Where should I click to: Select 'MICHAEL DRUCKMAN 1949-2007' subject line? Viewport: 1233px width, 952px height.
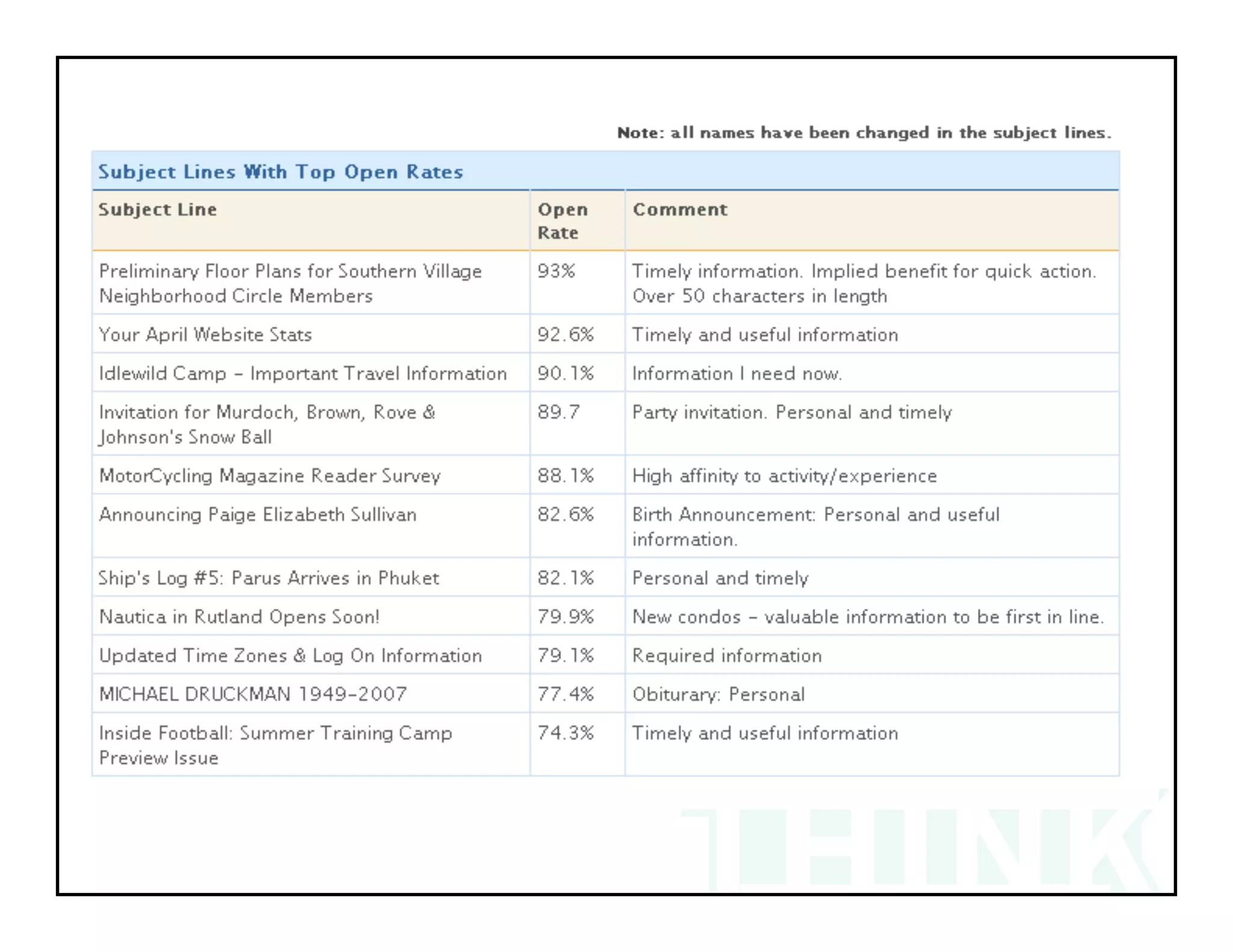tap(253, 694)
